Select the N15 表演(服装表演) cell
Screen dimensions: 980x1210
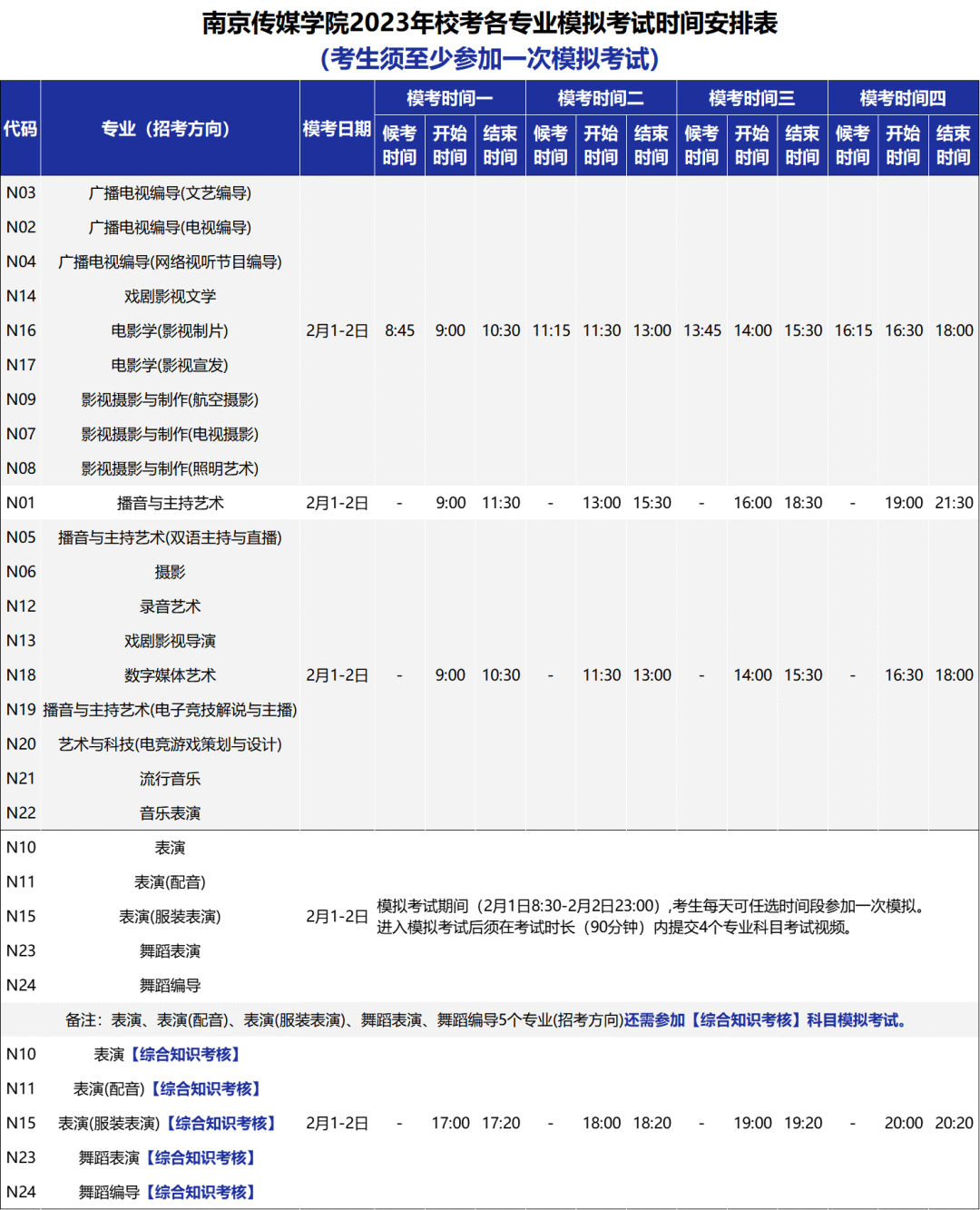[x=166, y=916]
